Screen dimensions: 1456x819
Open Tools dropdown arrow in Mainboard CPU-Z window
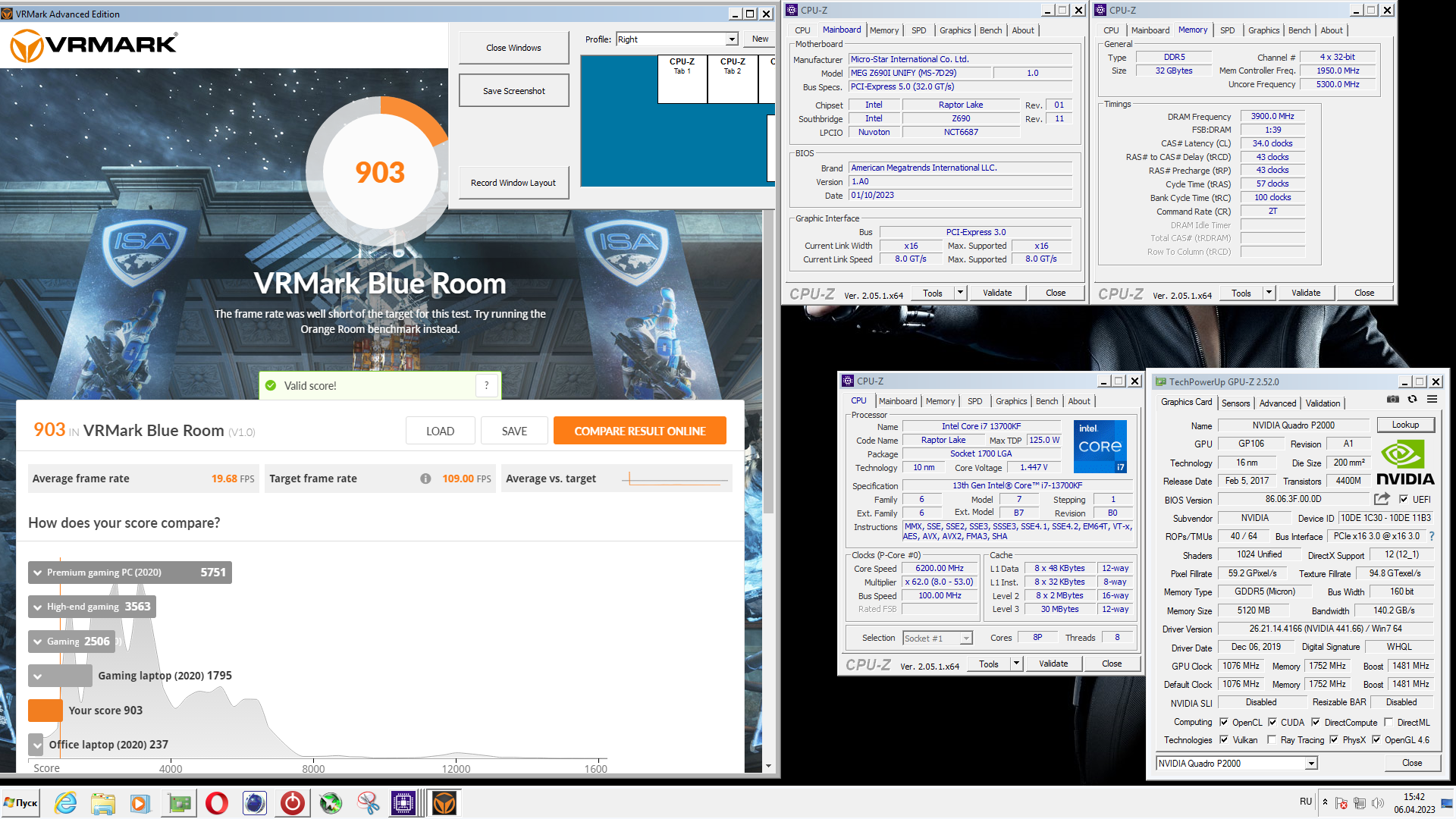click(960, 293)
